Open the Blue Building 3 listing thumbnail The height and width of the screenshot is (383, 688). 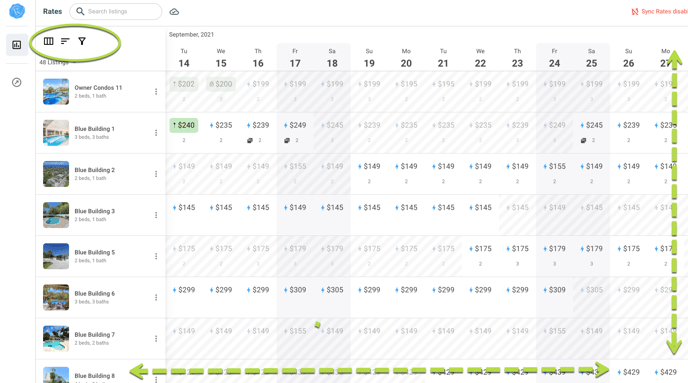pos(56,215)
